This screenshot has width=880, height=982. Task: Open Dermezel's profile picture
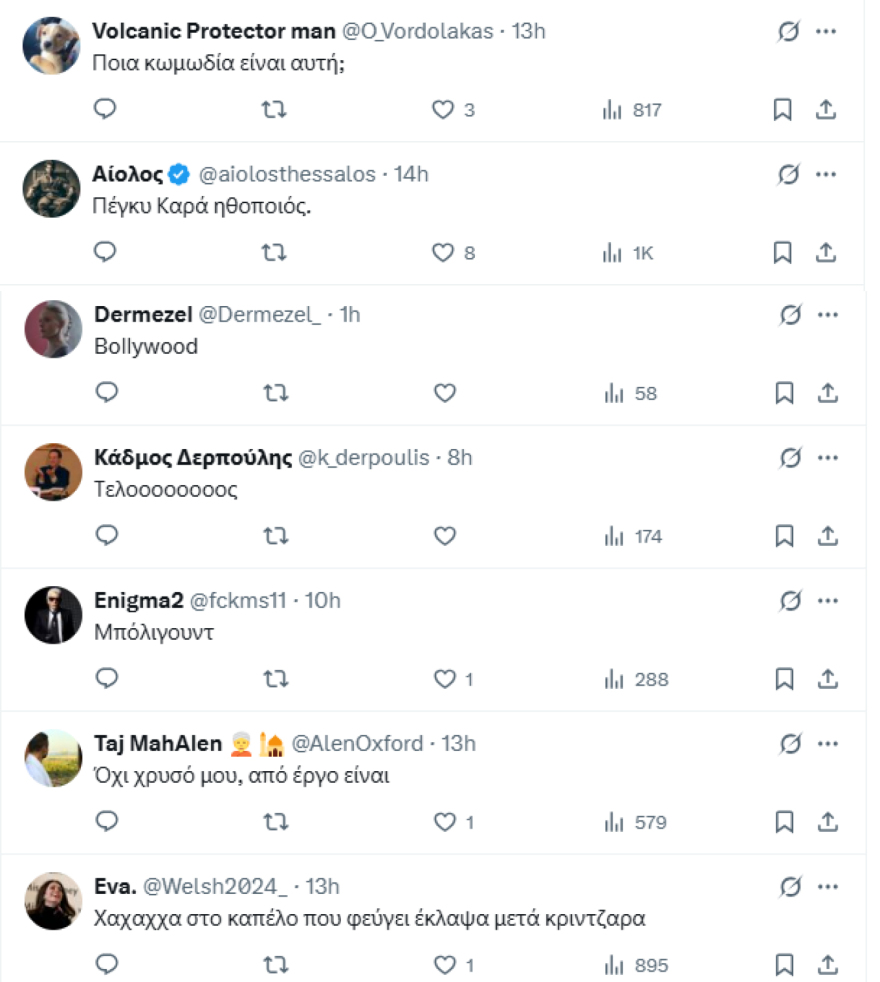pos(52,329)
